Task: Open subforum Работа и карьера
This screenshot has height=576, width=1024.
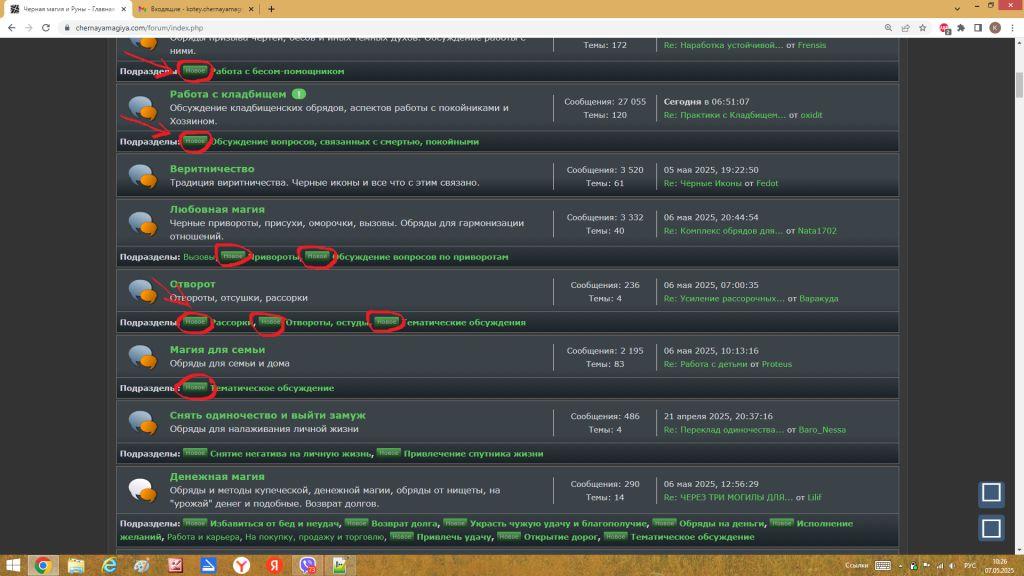Action: coord(203,536)
